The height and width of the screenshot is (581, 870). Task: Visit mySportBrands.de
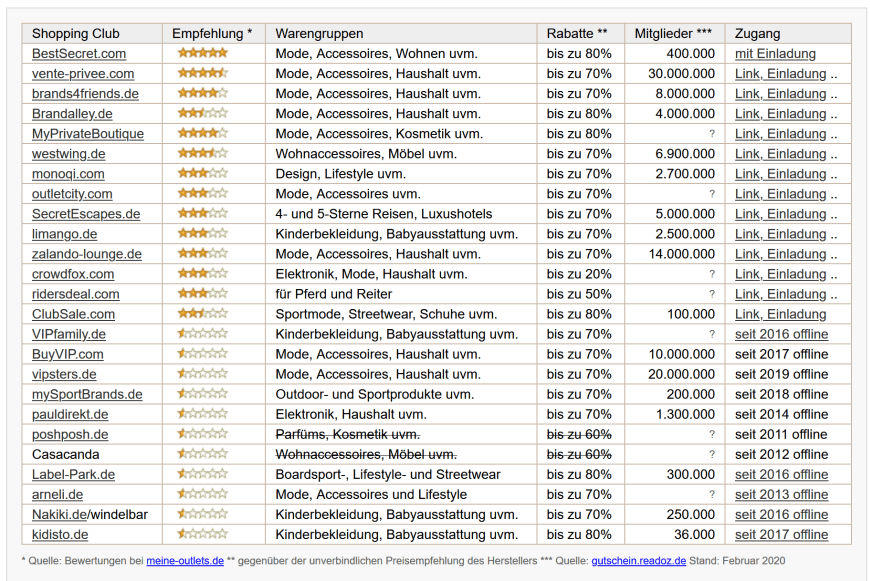87,394
